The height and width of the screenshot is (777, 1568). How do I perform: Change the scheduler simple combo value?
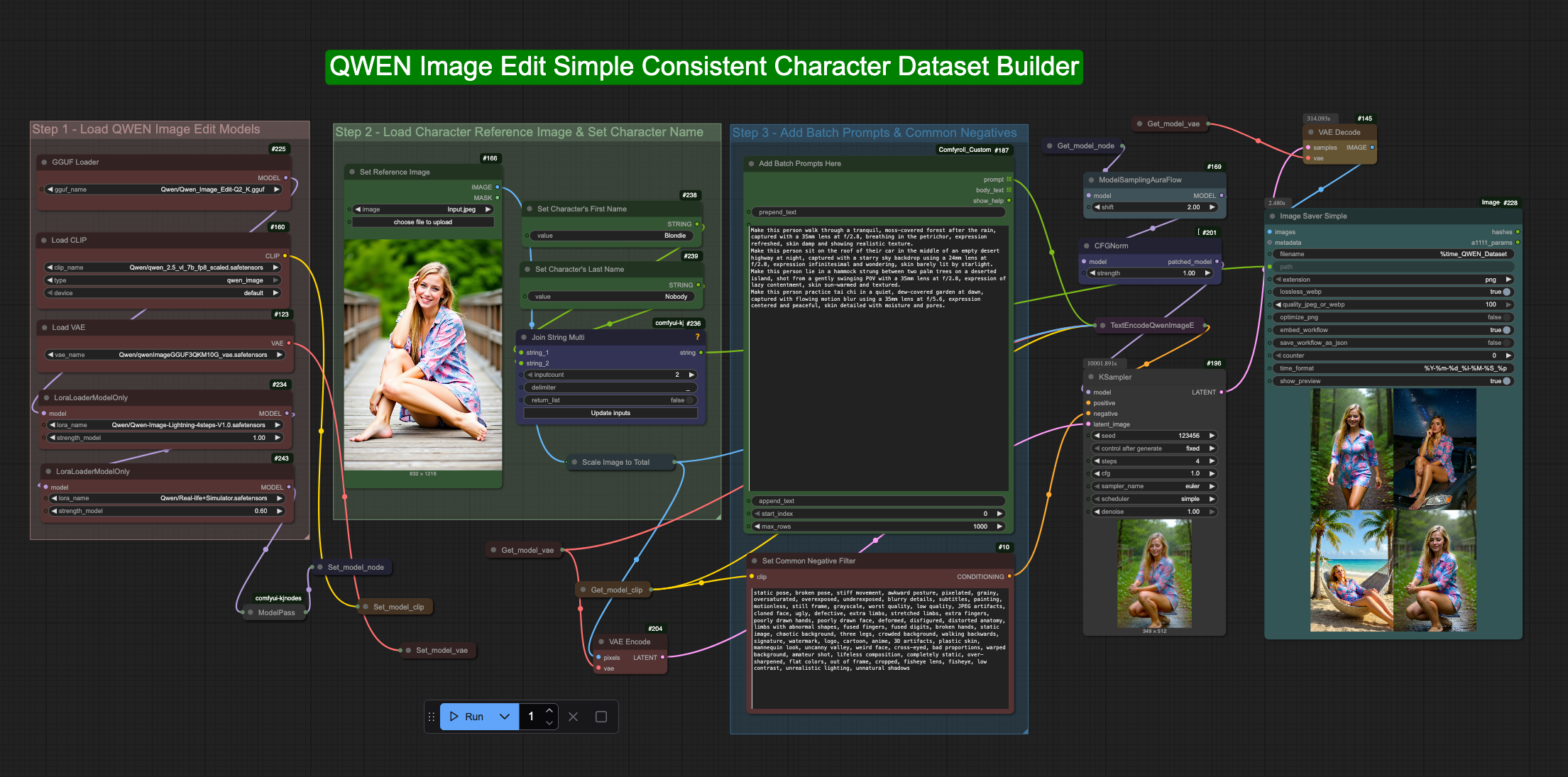pyautogui.click(x=1153, y=499)
